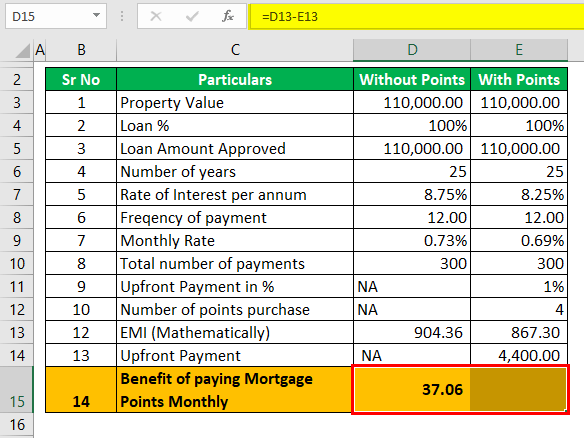Click the 37.06 benefit result cell
The image size is (584, 438).
click(x=412, y=390)
